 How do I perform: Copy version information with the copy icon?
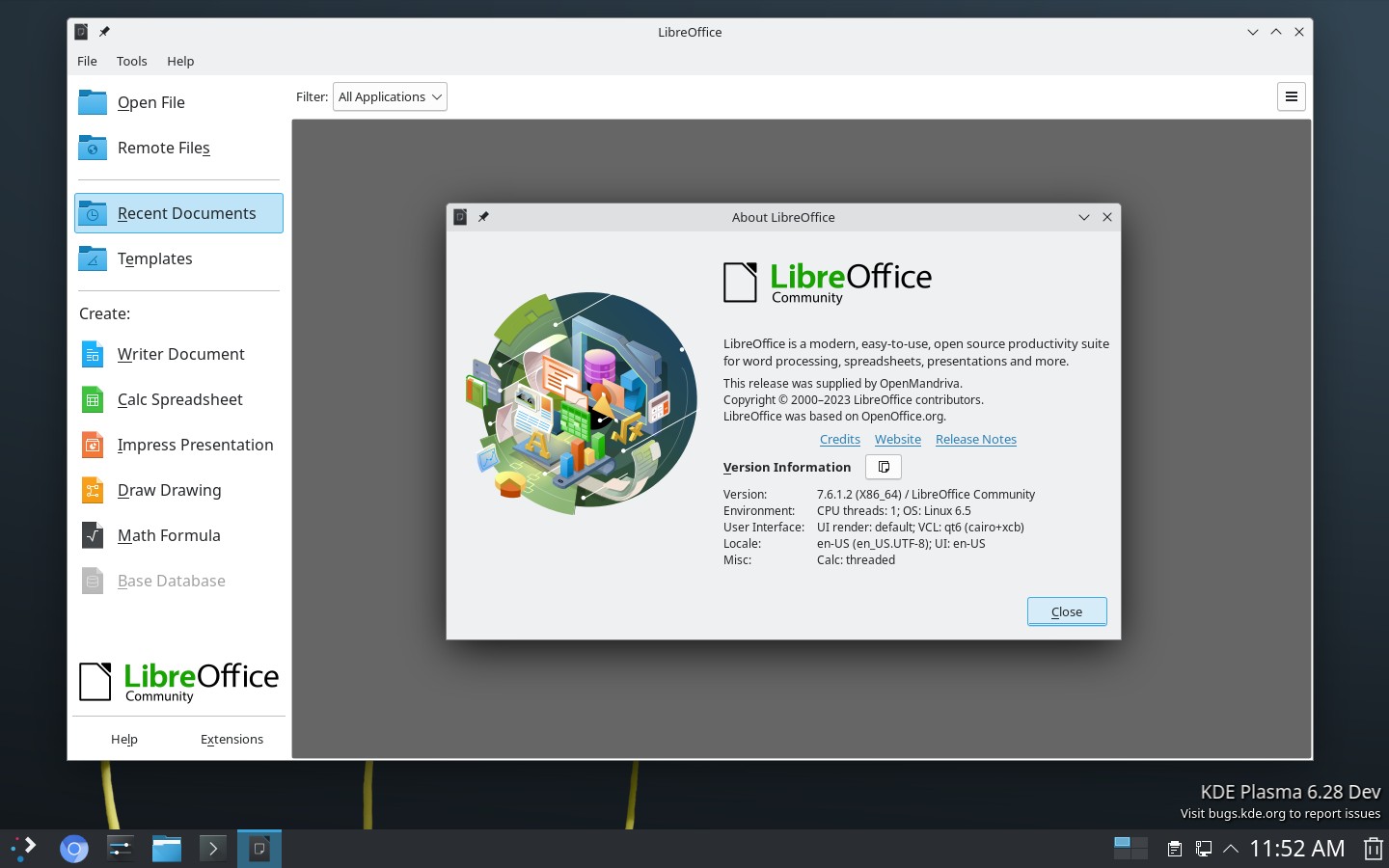point(884,467)
